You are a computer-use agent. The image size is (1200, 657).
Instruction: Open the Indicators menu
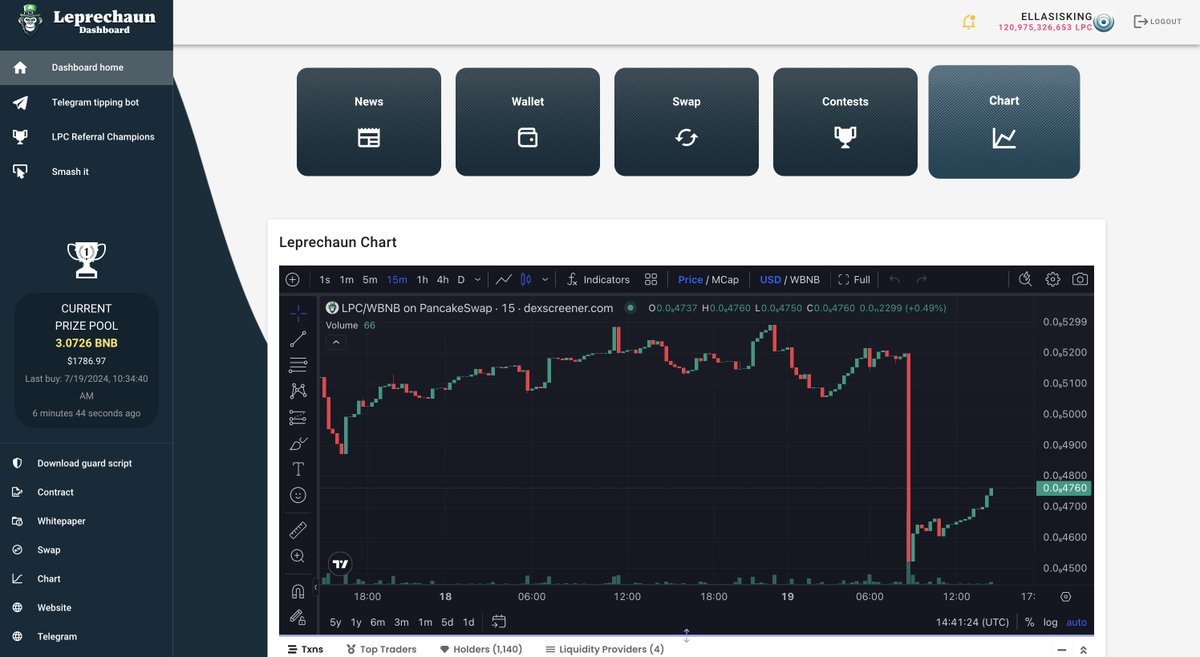pyautogui.click(x=597, y=280)
